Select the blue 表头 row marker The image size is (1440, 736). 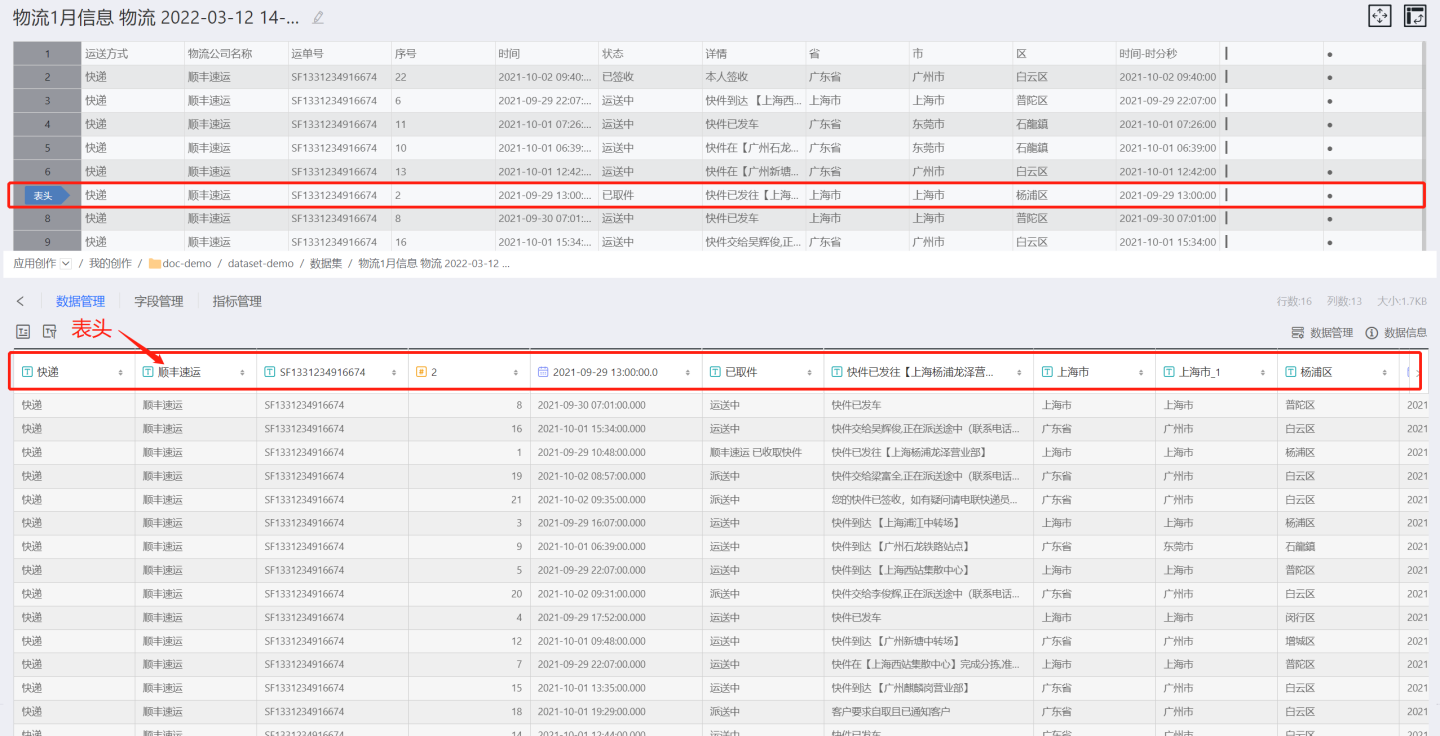tap(45, 195)
